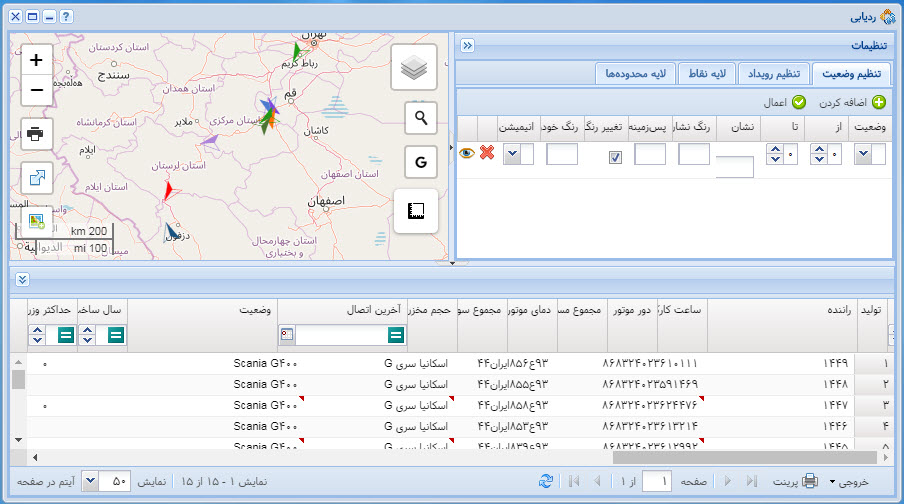
Task: Toggle row visibility eye icon
Action: 466,154
